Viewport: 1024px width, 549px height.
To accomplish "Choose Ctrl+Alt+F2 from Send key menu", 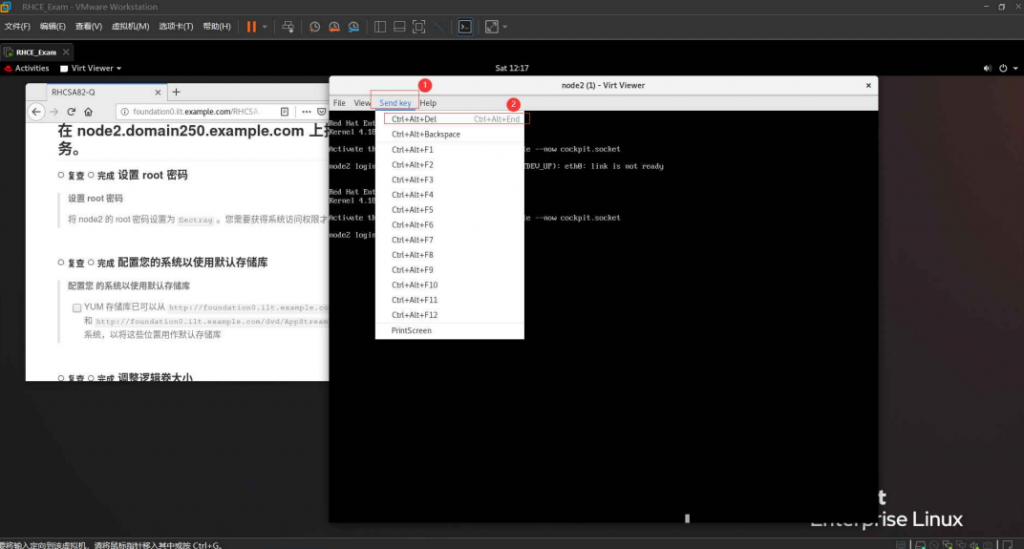I will pyautogui.click(x=449, y=165).
